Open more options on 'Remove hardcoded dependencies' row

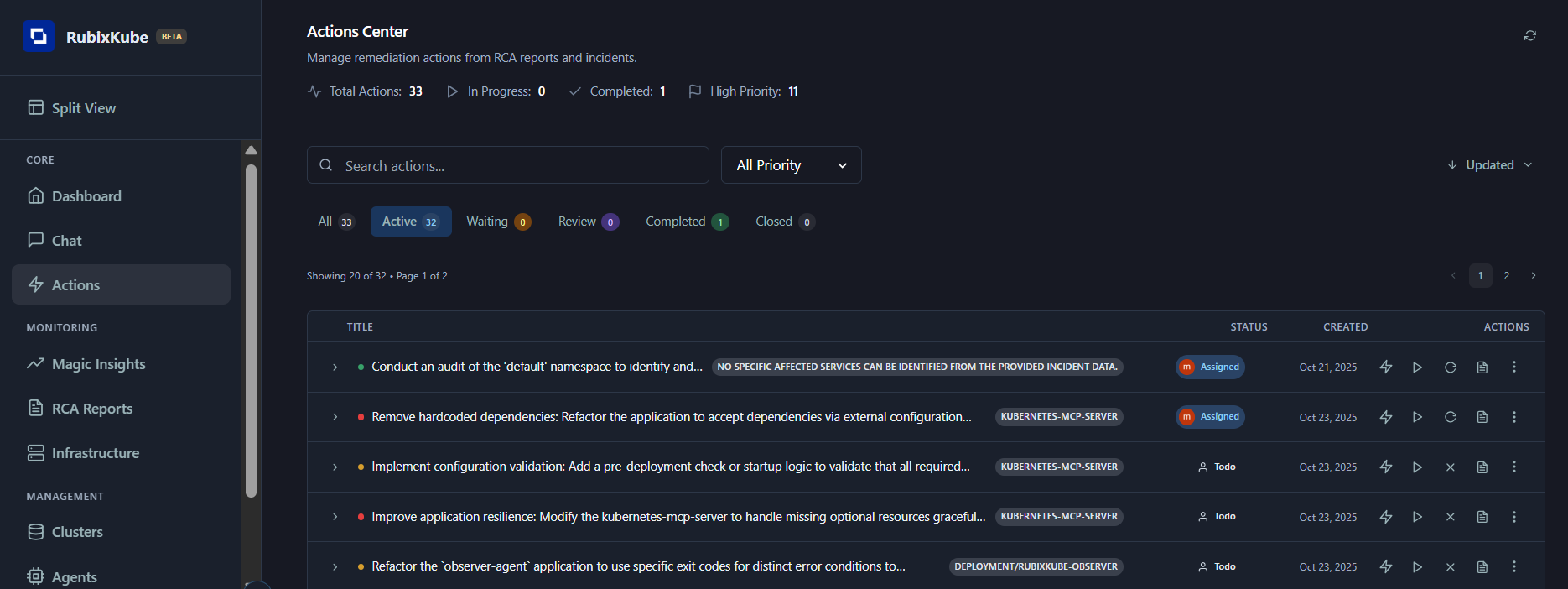1514,417
